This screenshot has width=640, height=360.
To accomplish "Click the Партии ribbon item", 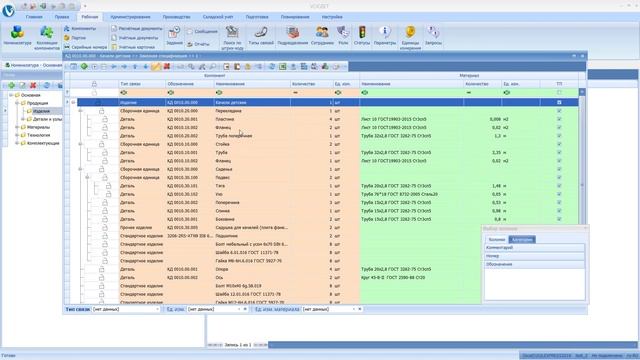I will [x=75, y=38].
